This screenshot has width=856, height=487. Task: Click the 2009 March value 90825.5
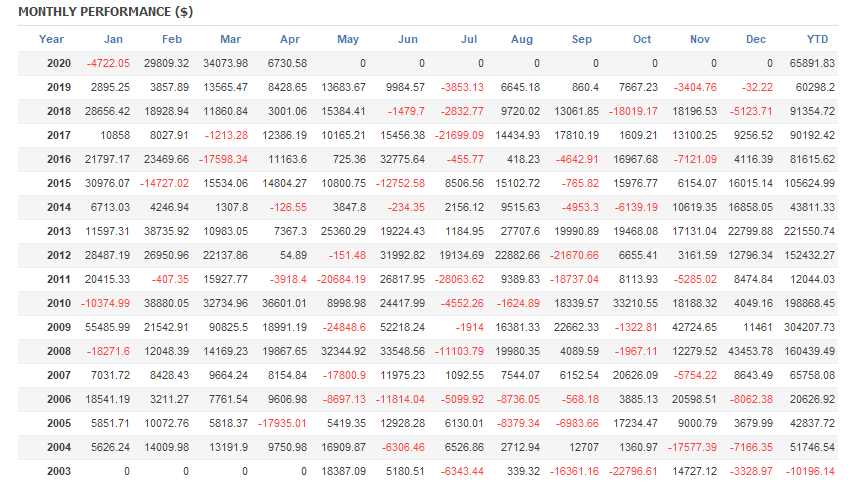228,328
